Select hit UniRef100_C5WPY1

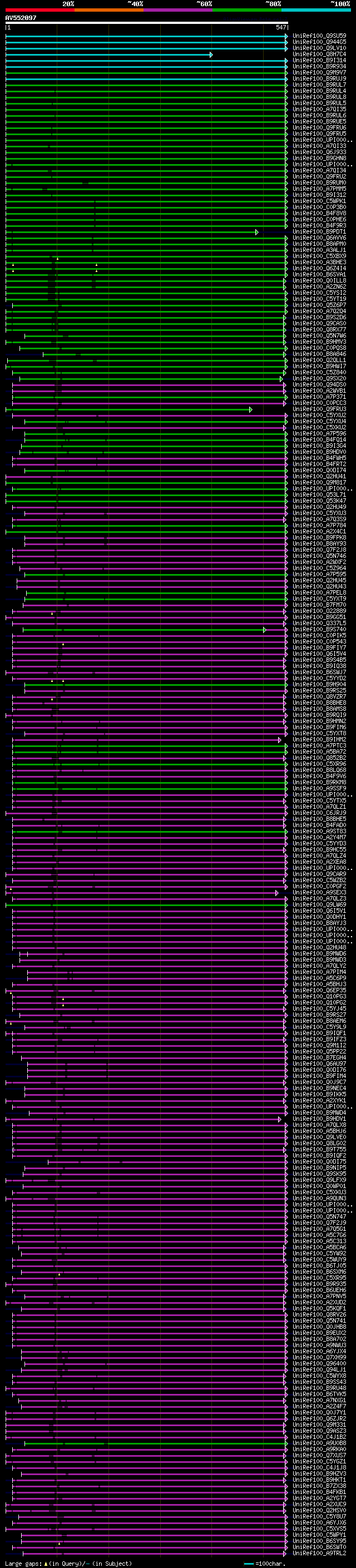(319, 1535)
